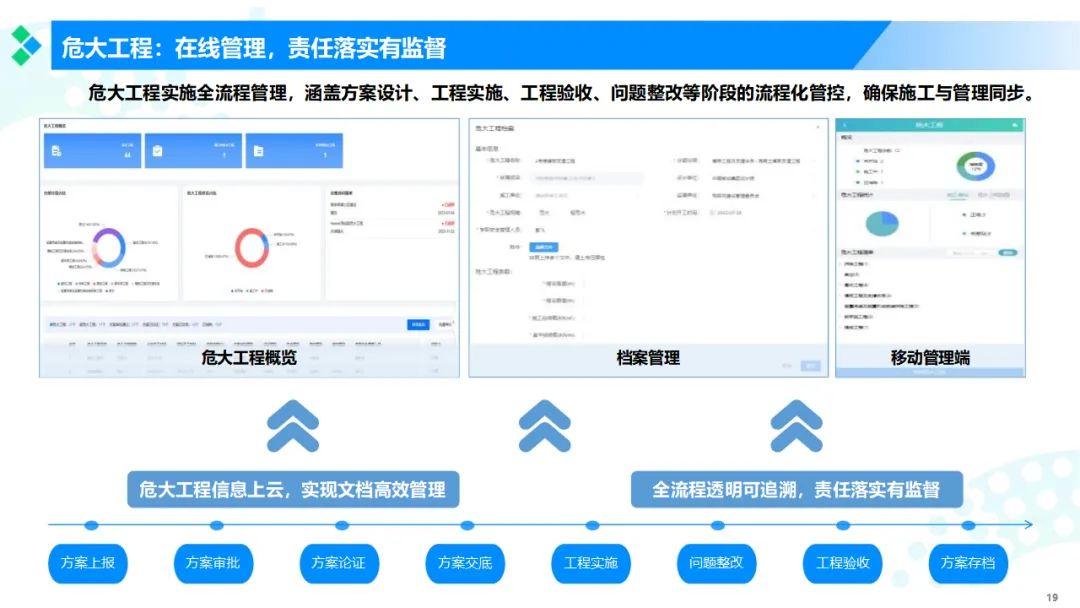Click the caption 档案管理

click(648, 357)
